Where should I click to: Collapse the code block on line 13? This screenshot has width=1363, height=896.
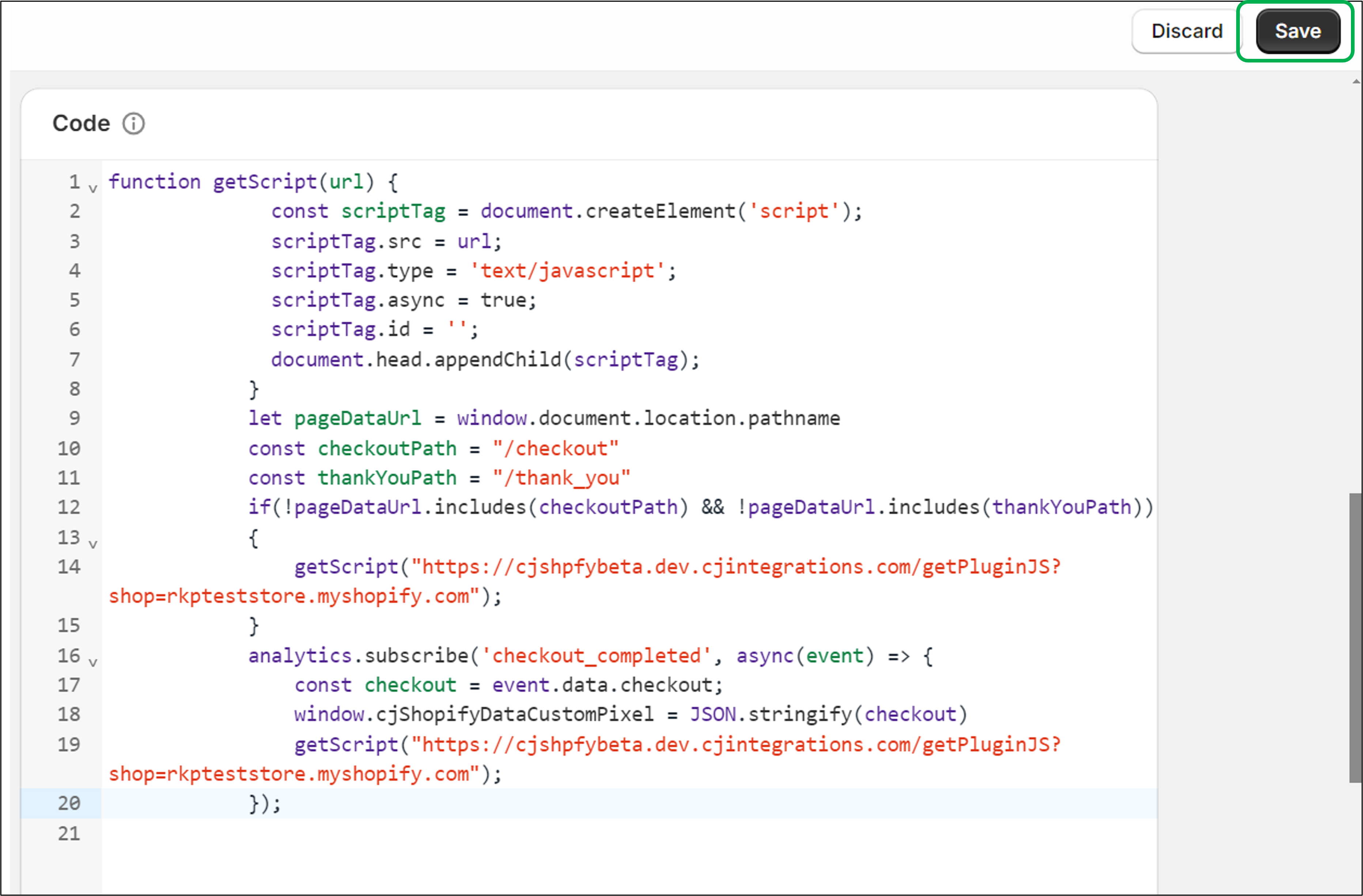point(93,544)
